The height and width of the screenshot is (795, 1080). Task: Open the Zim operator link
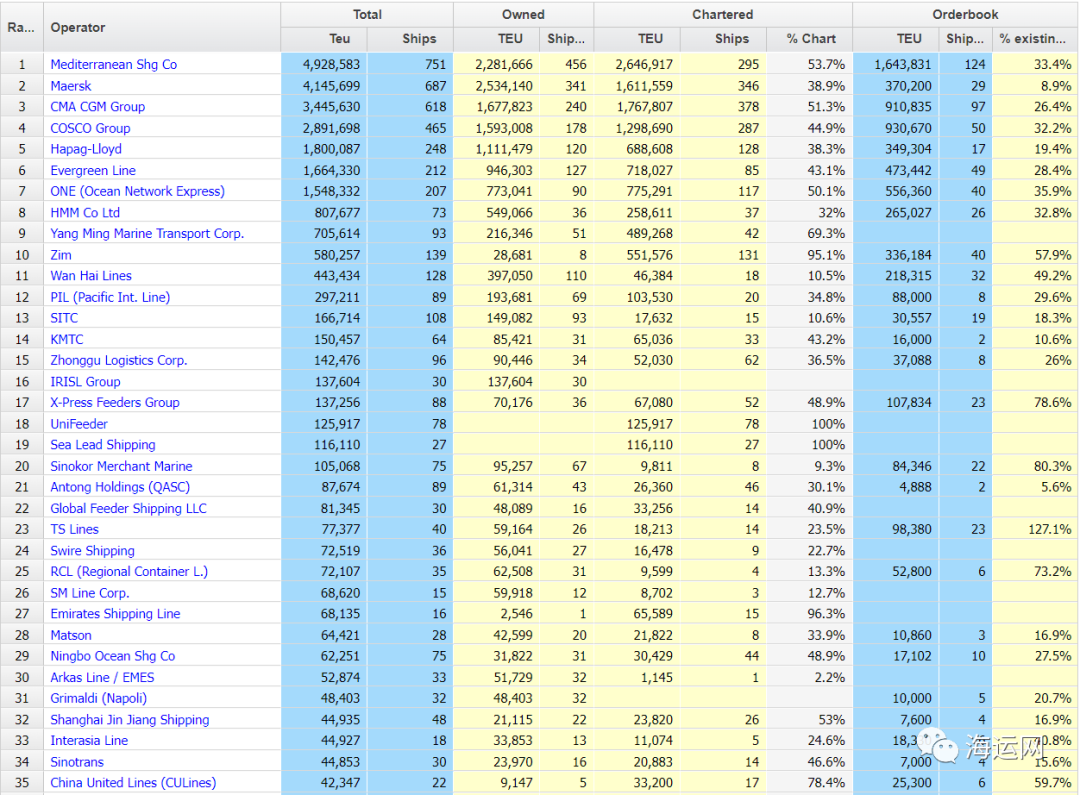coord(61,255)
